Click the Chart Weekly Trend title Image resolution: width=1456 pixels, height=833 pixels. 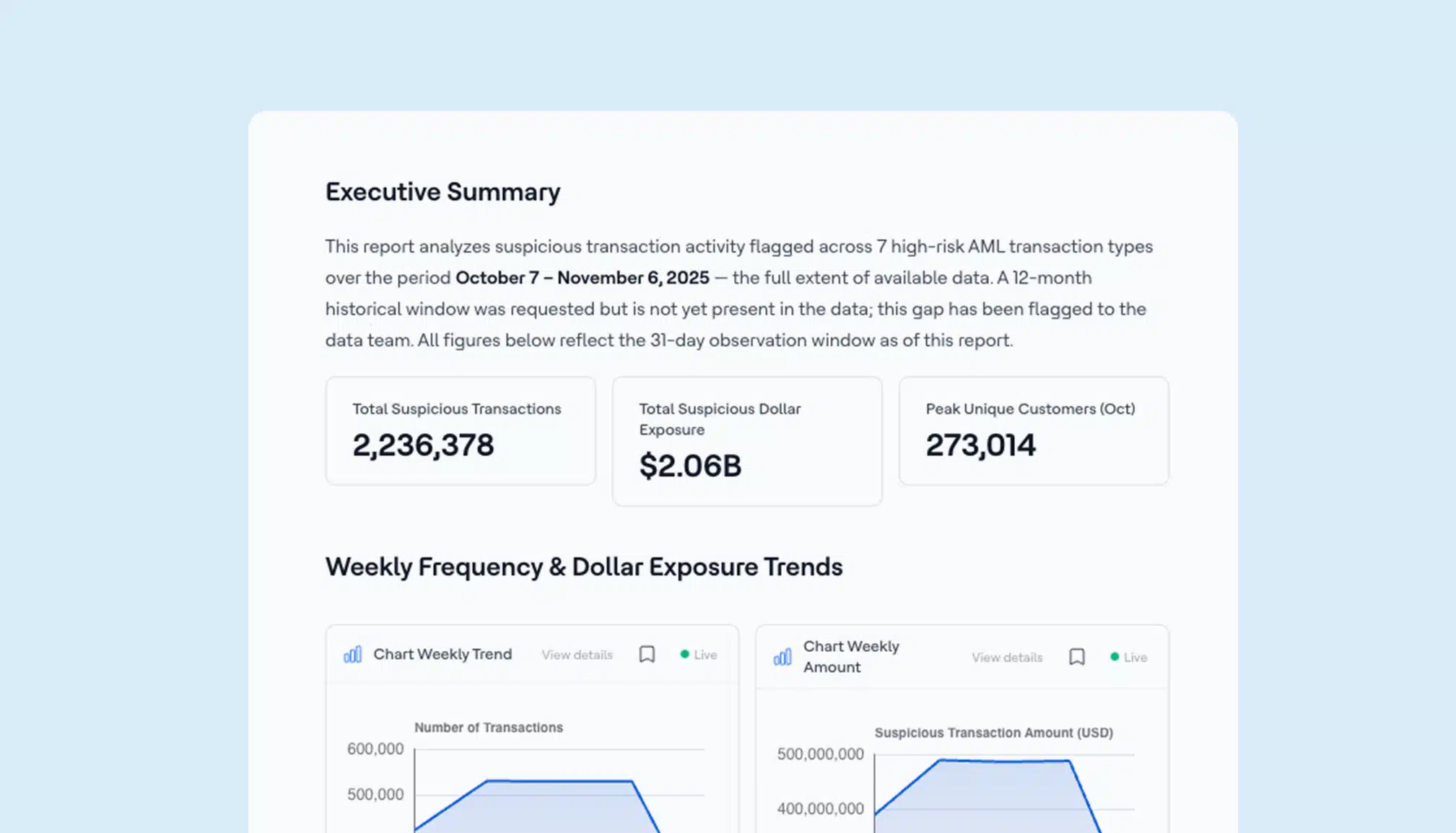pyautogui.click(x=443, y=654)
